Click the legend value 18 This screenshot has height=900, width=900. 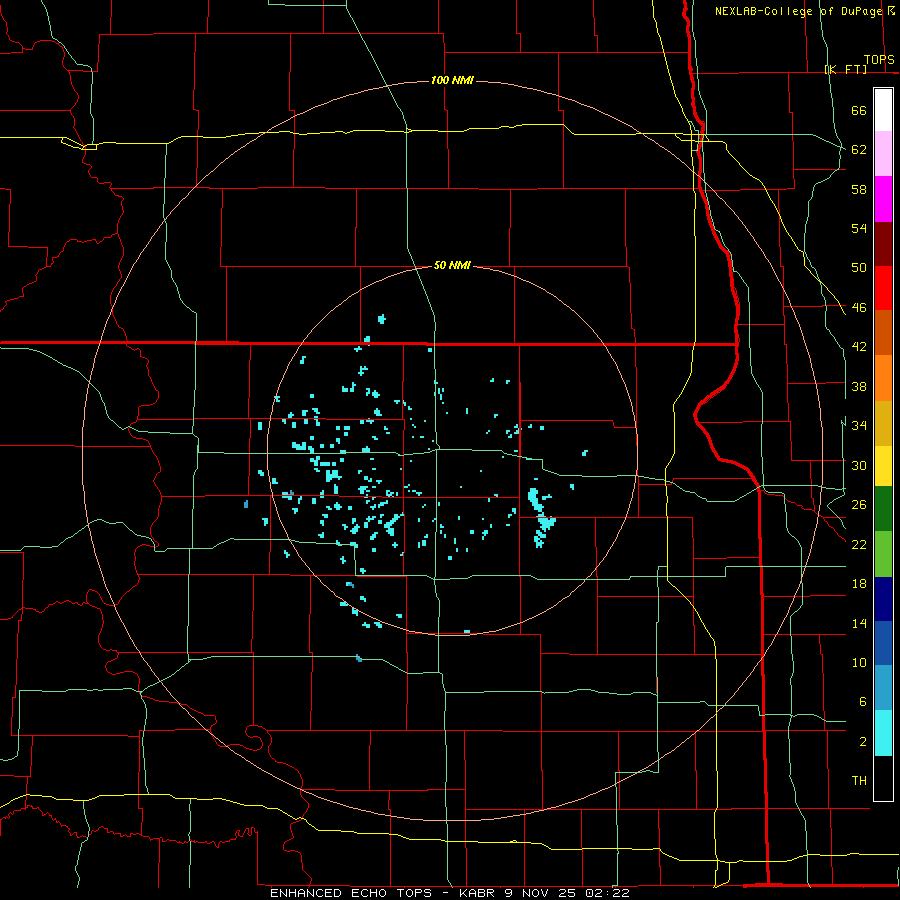[859, 584]
